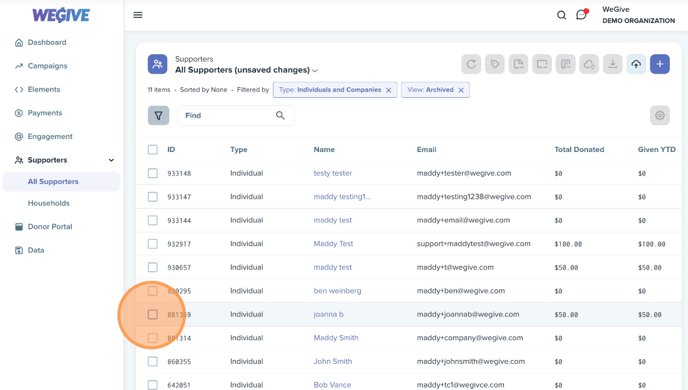Screen dimensions: 688x390
Task: Click the tag icon in toolbar
Action: (495, 64)
